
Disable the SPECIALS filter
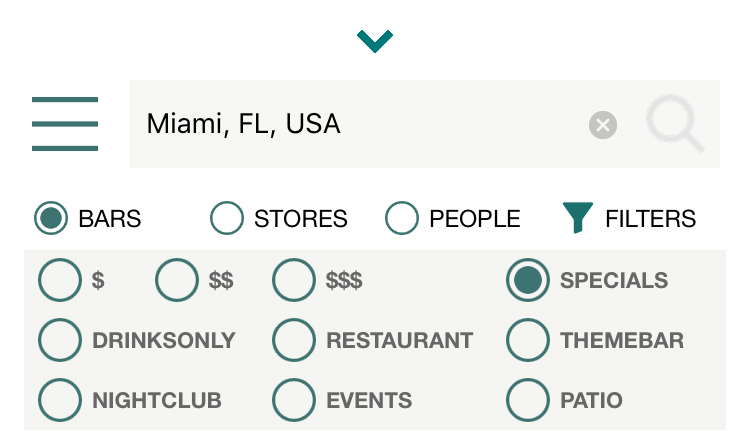pyautogui.click(x=528, y=280)
